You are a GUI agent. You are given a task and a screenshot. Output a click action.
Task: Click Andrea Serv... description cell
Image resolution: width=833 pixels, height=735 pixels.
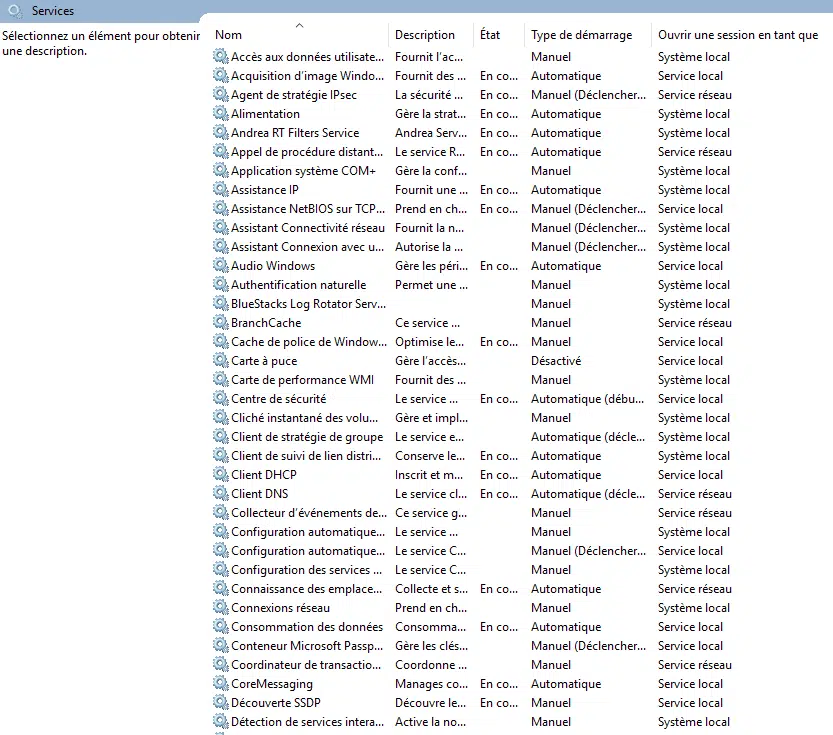[430, 133]
